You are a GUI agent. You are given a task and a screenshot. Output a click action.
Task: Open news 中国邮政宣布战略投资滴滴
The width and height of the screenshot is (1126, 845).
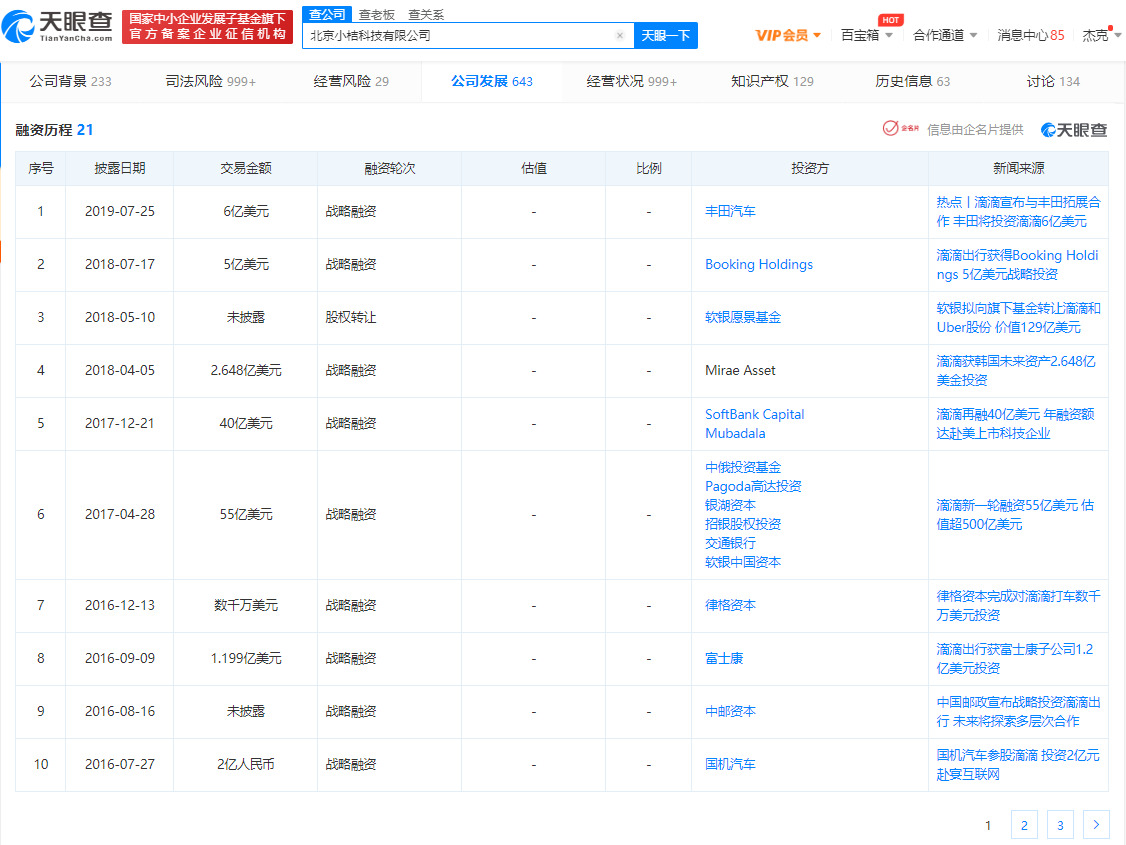click(x=1018, y=711)
